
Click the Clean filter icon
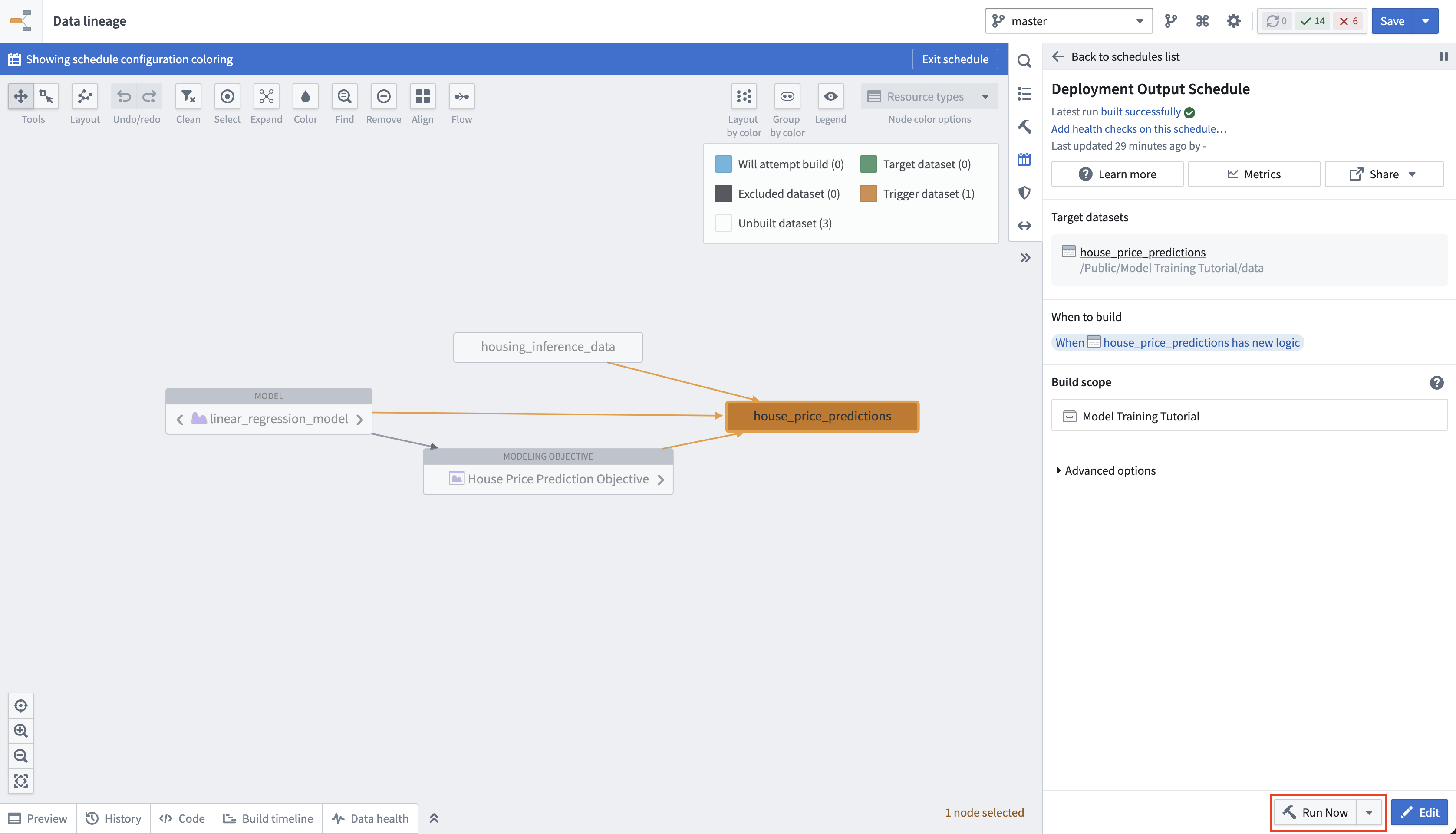coord(188,96)
